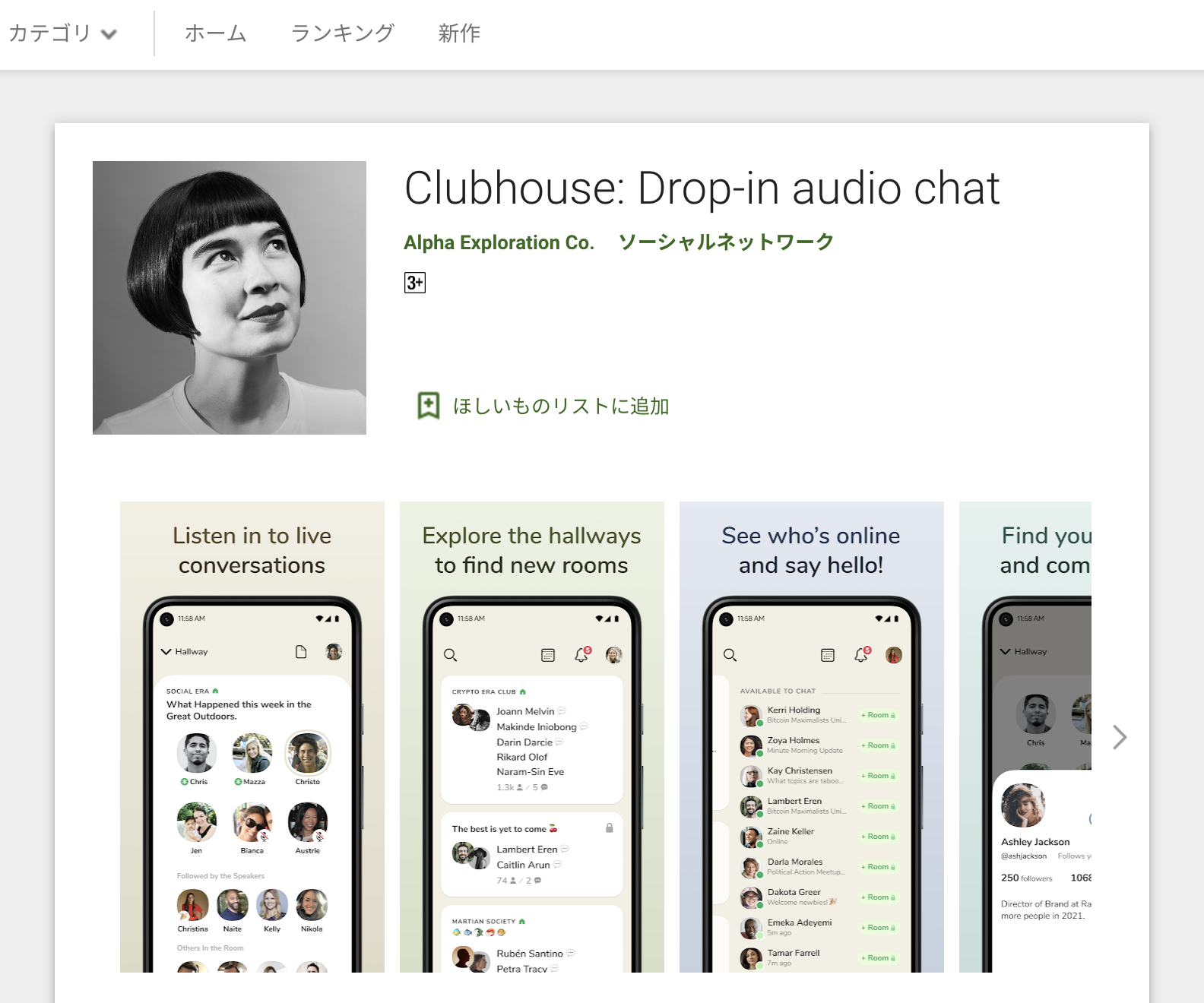Click 'AVAILABLE TO CHAT' heading
This screenshot has width=1204, height=1003.
point(778,691)
